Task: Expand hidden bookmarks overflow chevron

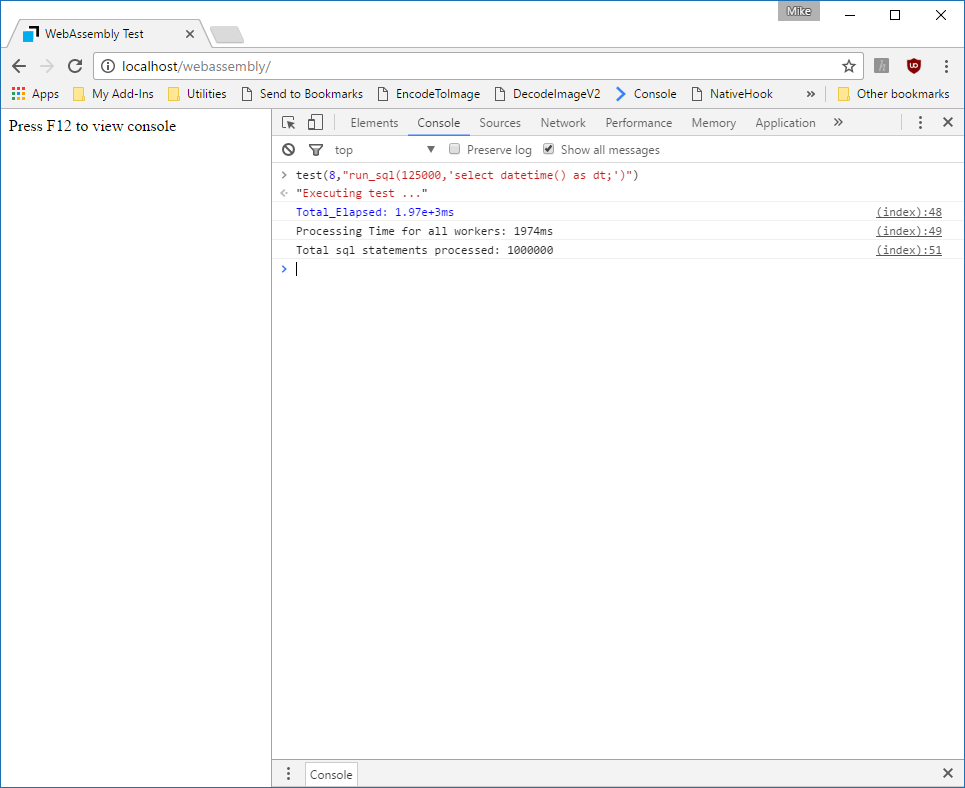Action: pos(810,94)
